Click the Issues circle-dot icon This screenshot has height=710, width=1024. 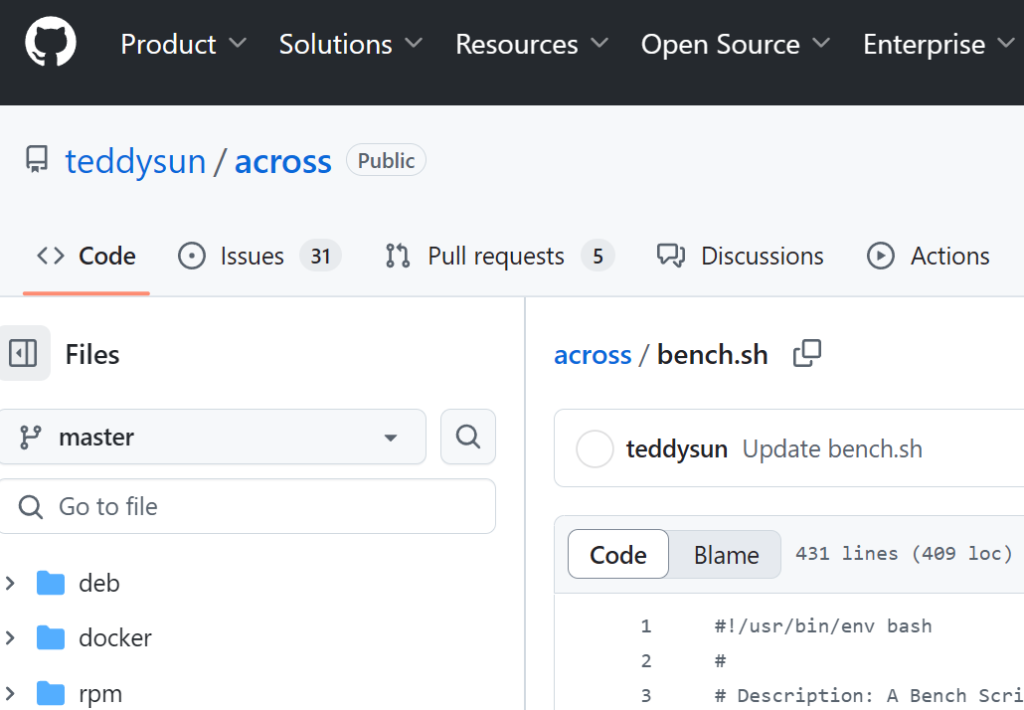click(191, 256)
